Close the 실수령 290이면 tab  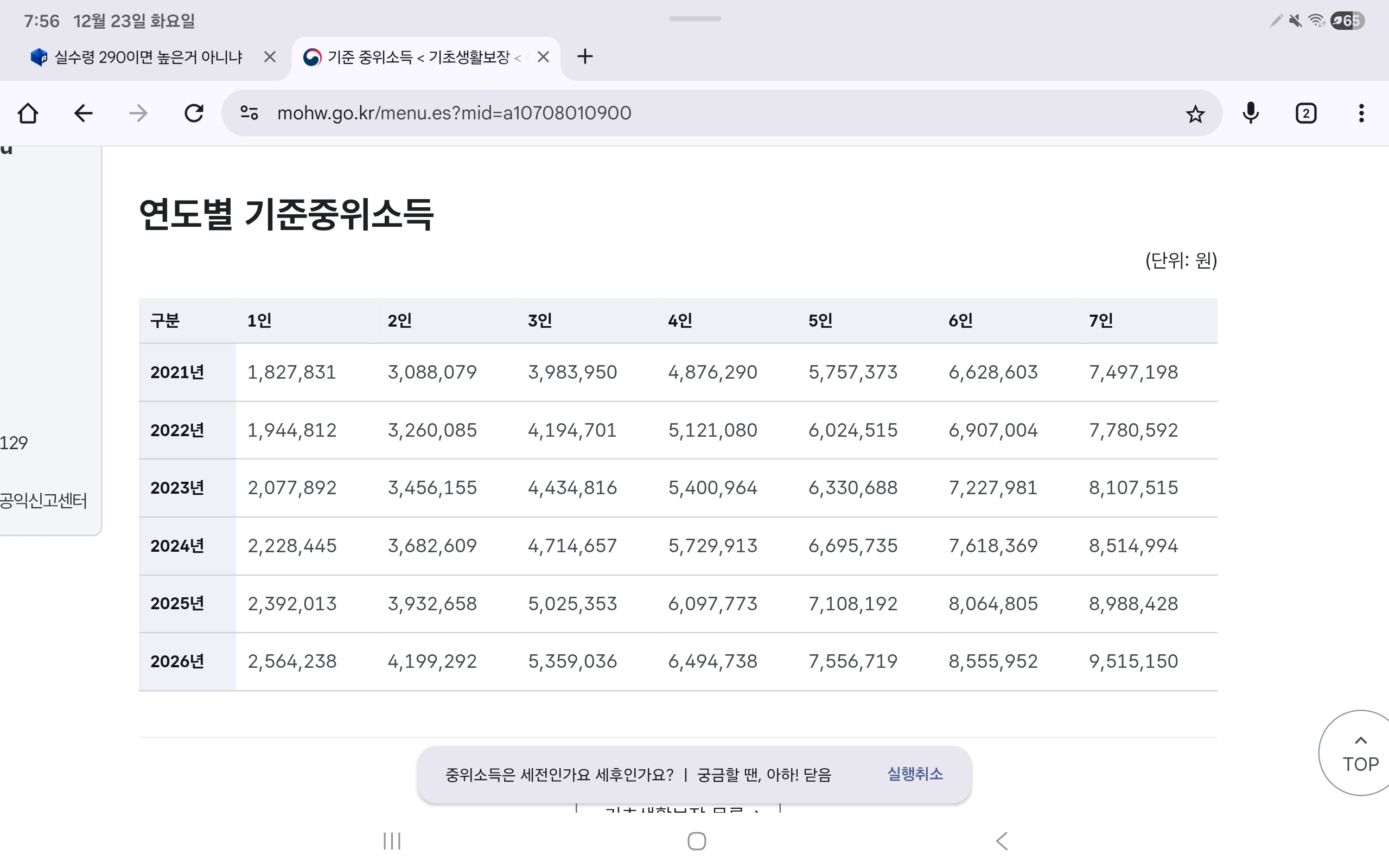point(269,57)
